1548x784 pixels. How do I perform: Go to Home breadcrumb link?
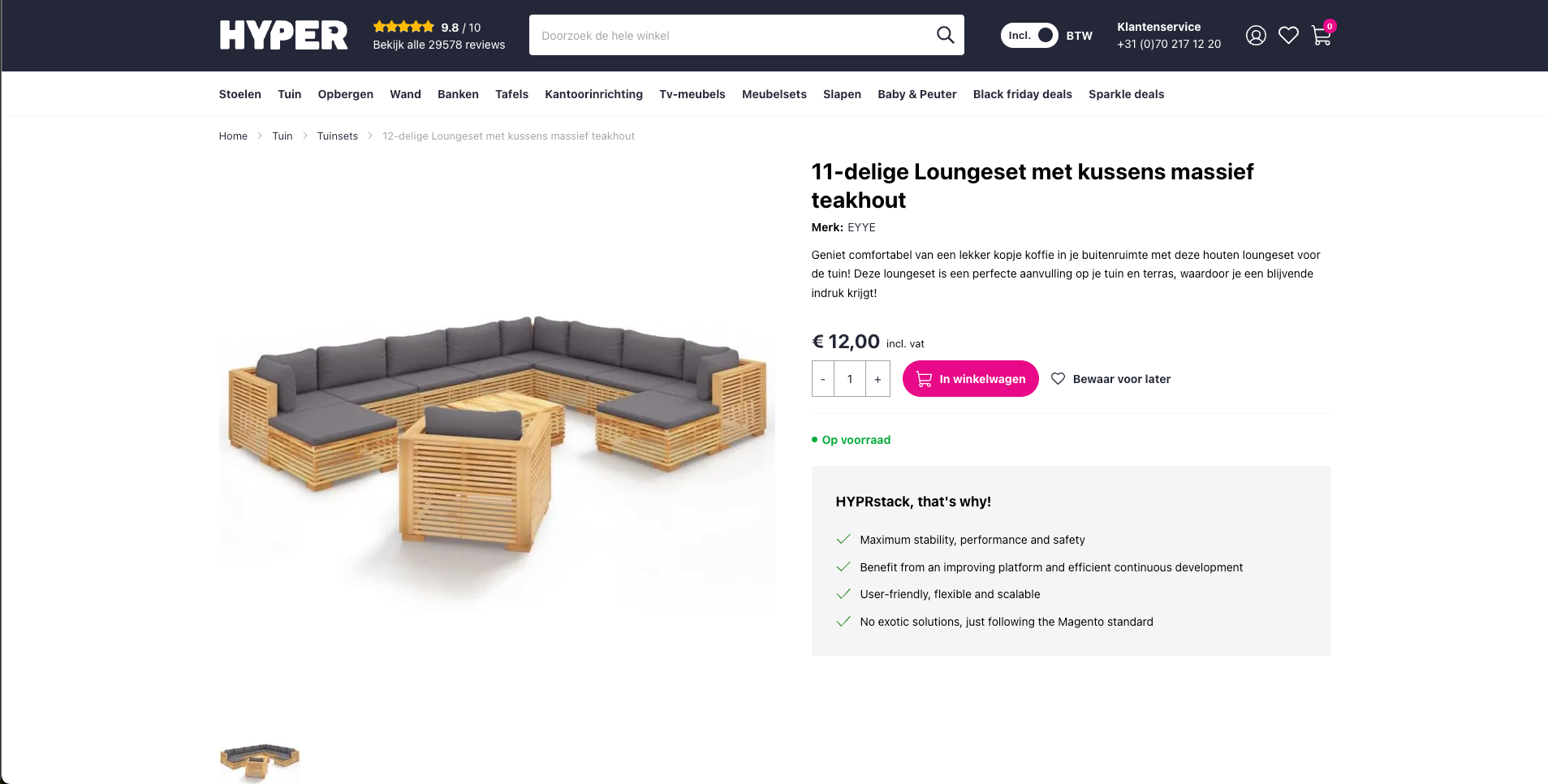(233, 136)
